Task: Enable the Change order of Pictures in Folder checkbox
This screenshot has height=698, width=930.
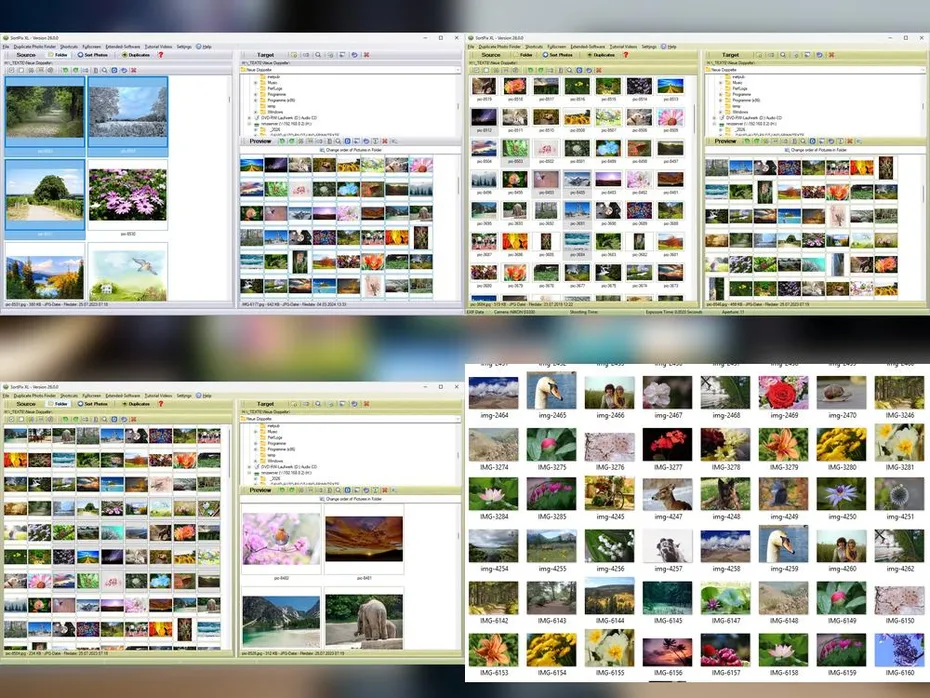Action: pos(321,150)
